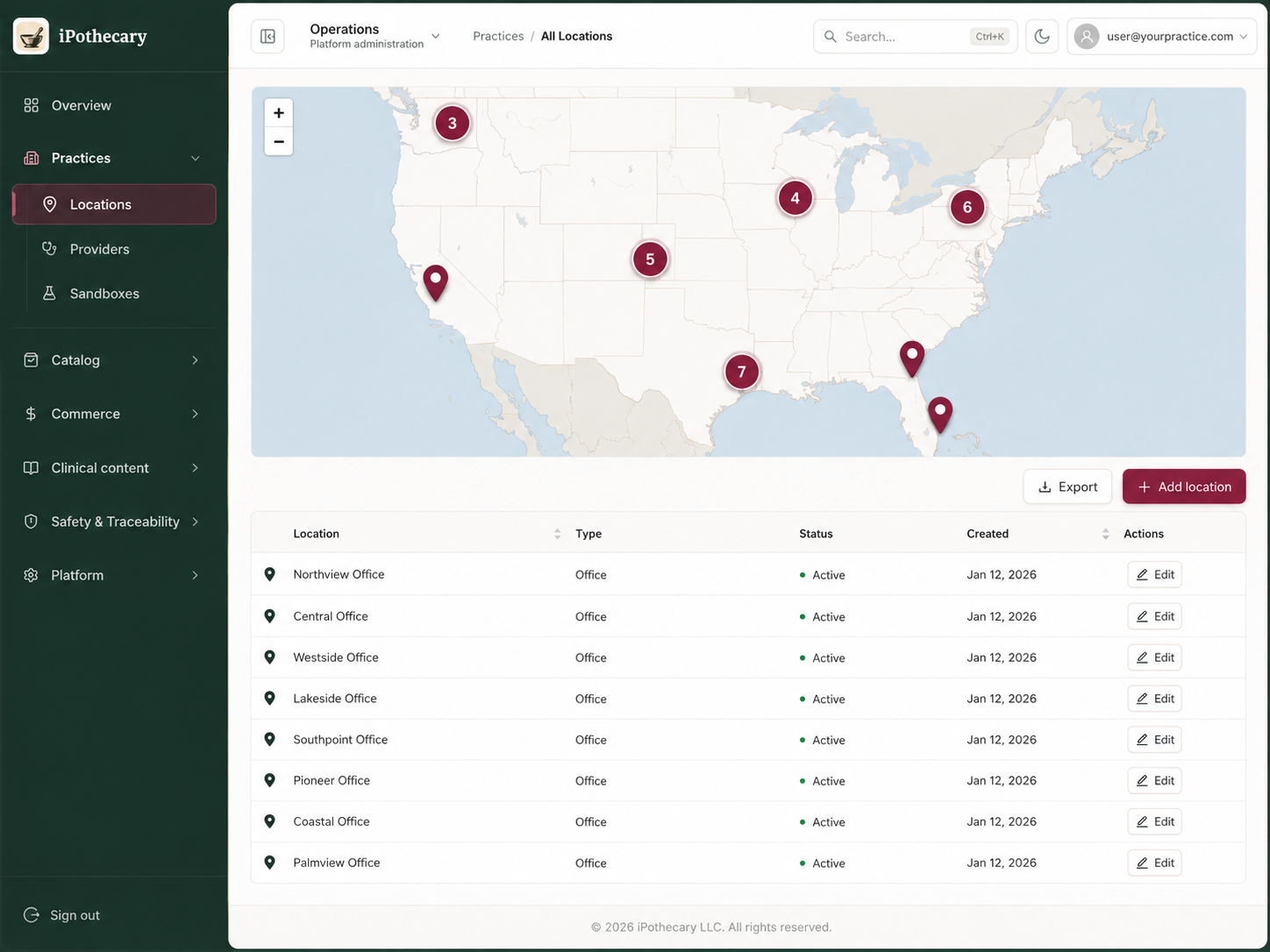Select map cluster marker 3
1270x952 pixels.
(x=453, y=123)
